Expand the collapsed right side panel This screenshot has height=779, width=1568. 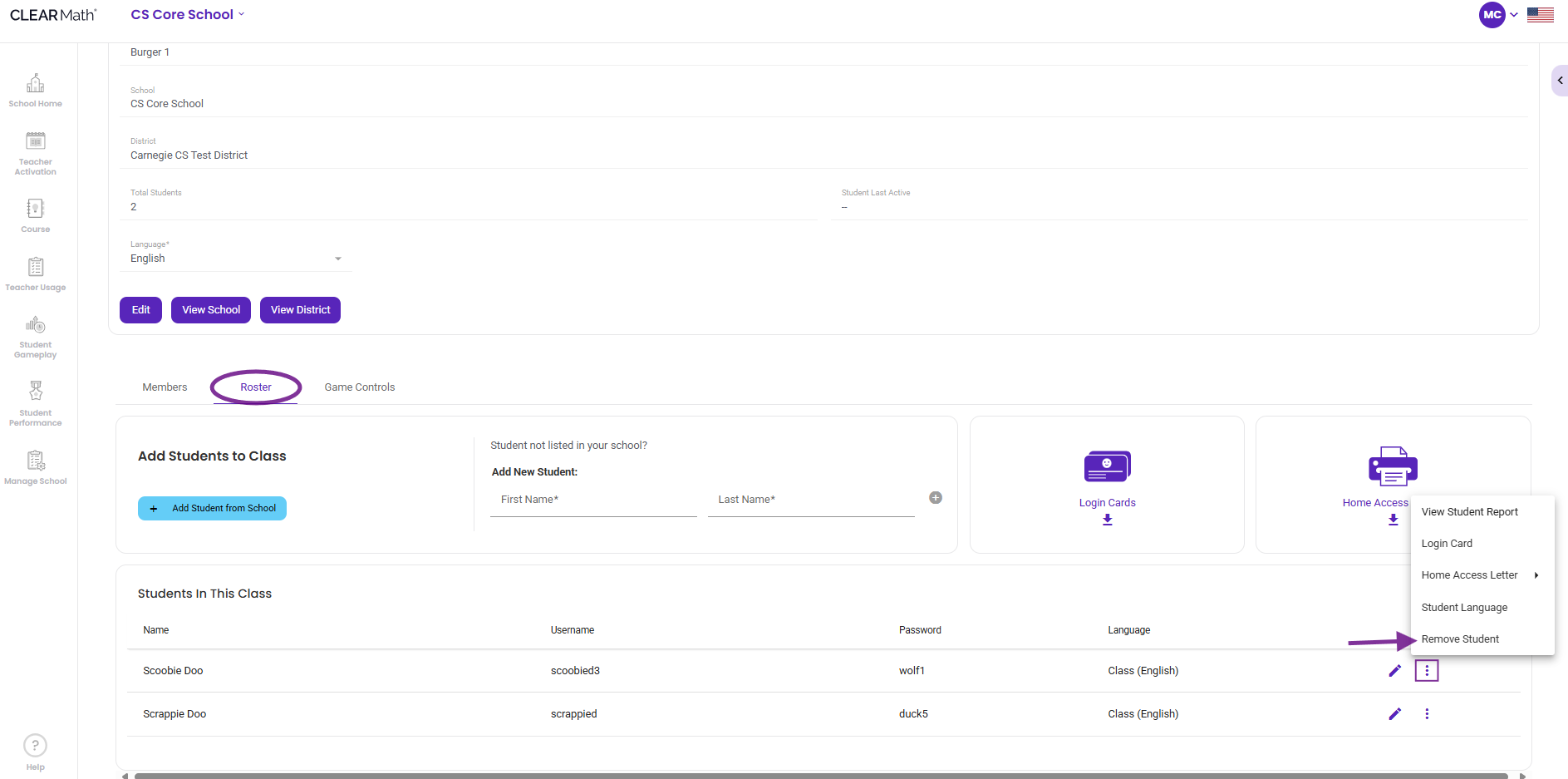click(1560, 81)
